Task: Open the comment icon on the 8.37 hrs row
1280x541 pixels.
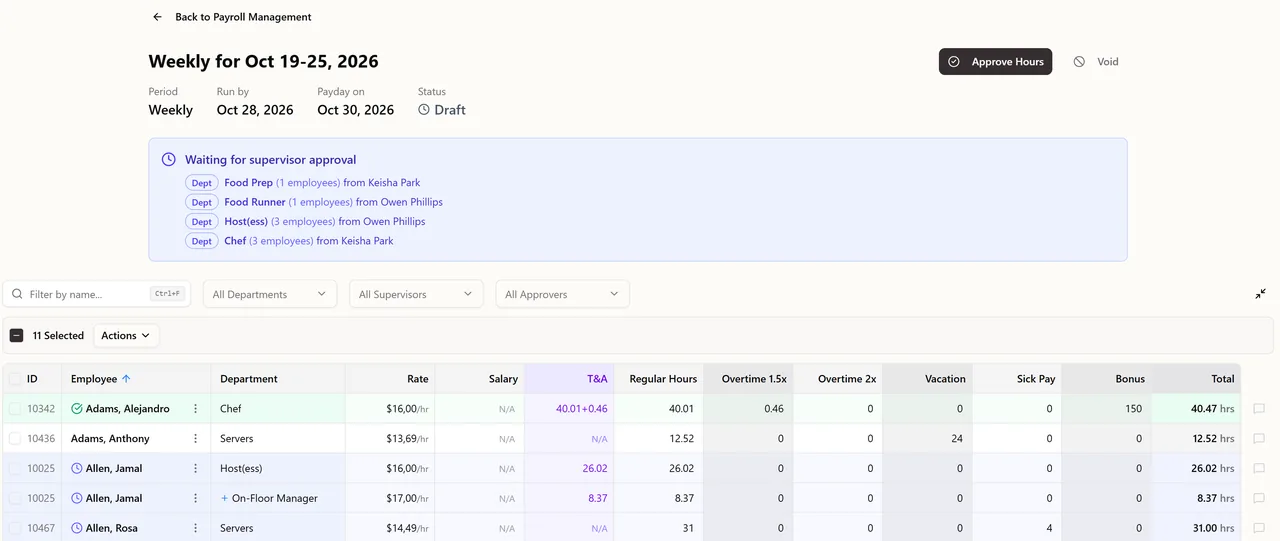Action: click(1259, 498)
